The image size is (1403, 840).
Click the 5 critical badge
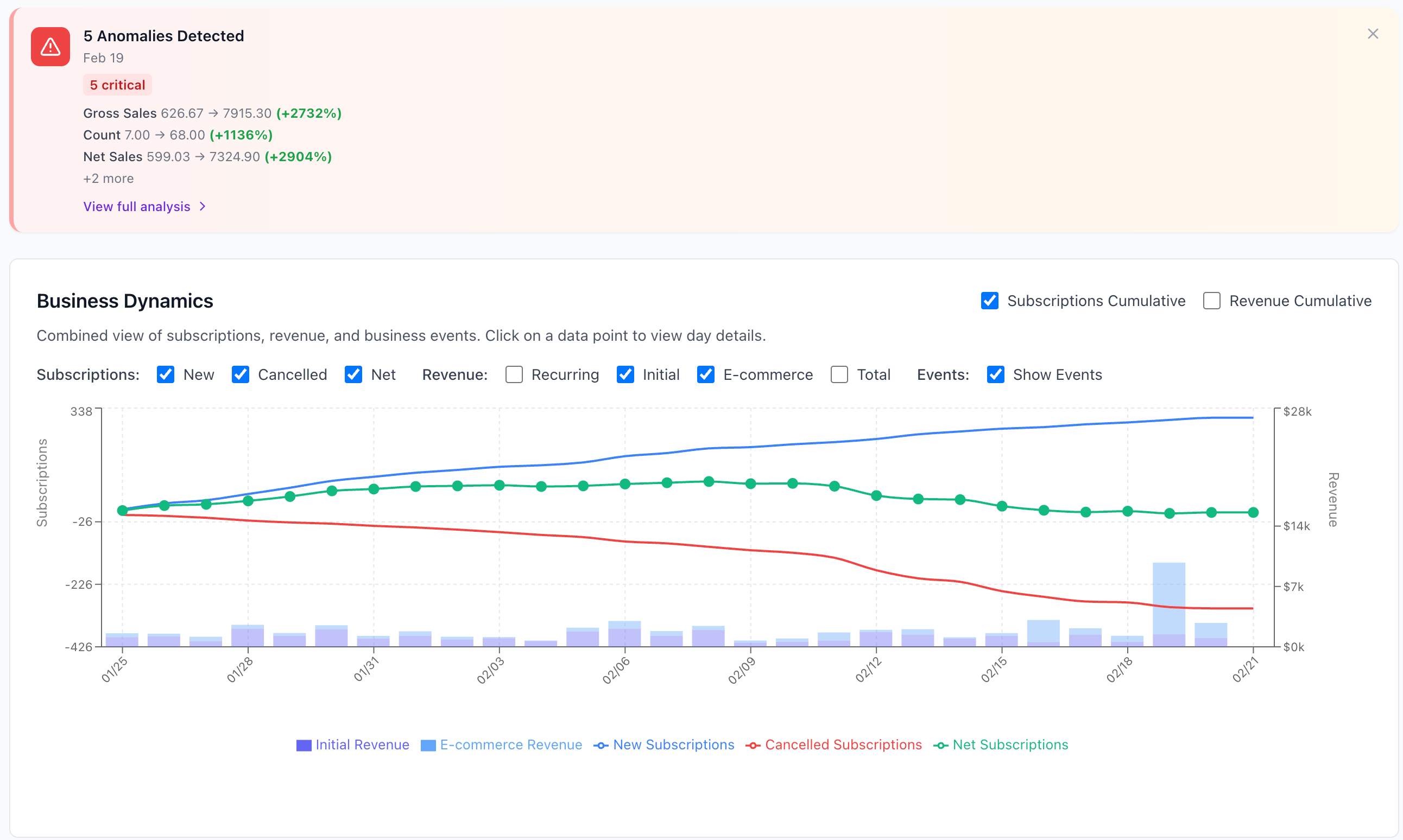pyautogui.click(x=117, y=84)
